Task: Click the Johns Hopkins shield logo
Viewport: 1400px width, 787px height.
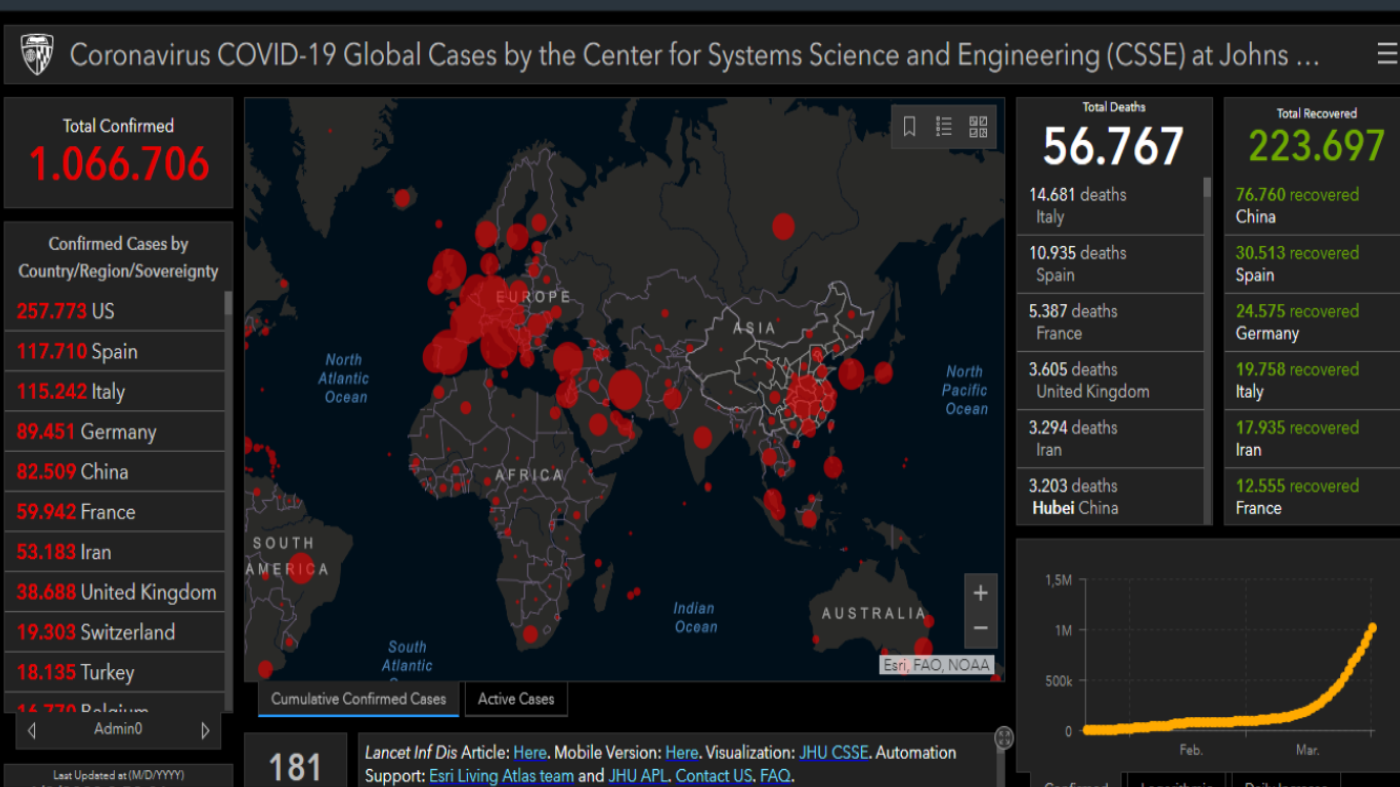Action: point(37,55)
